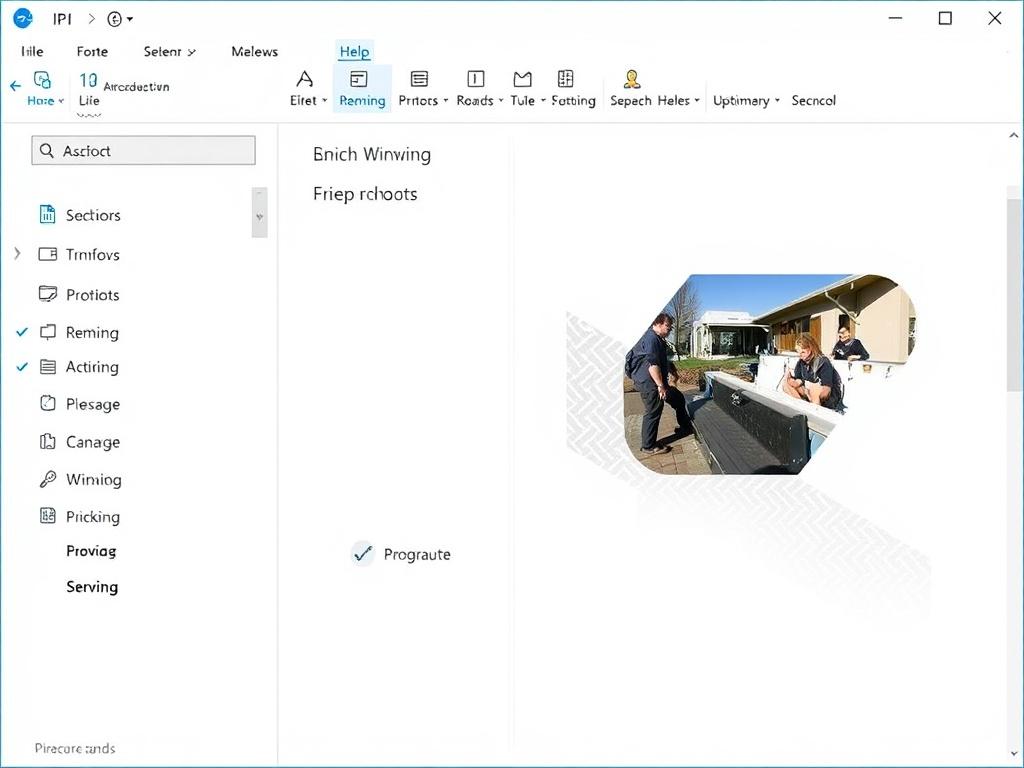Open the Help tab
1024x768 pixels.
click(355, 52)
